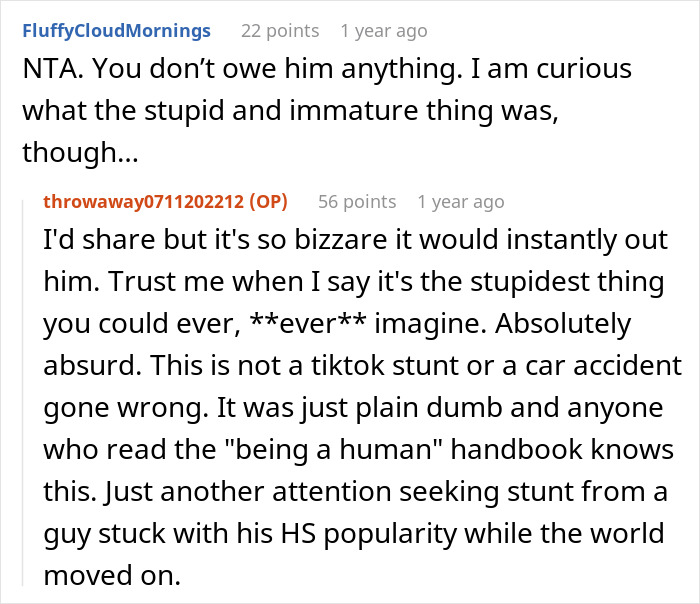Open timestamp on FluffyCloudMornings' comment
Viewport: 700px width, 604px height.
384,30
